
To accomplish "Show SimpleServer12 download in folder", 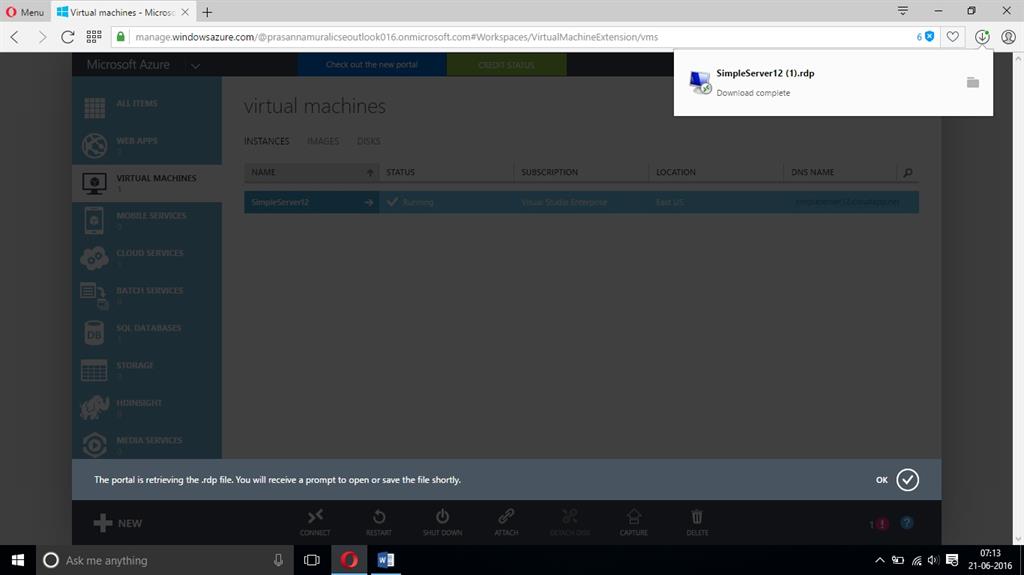I will pyautogui.click(x=972, y=82).
